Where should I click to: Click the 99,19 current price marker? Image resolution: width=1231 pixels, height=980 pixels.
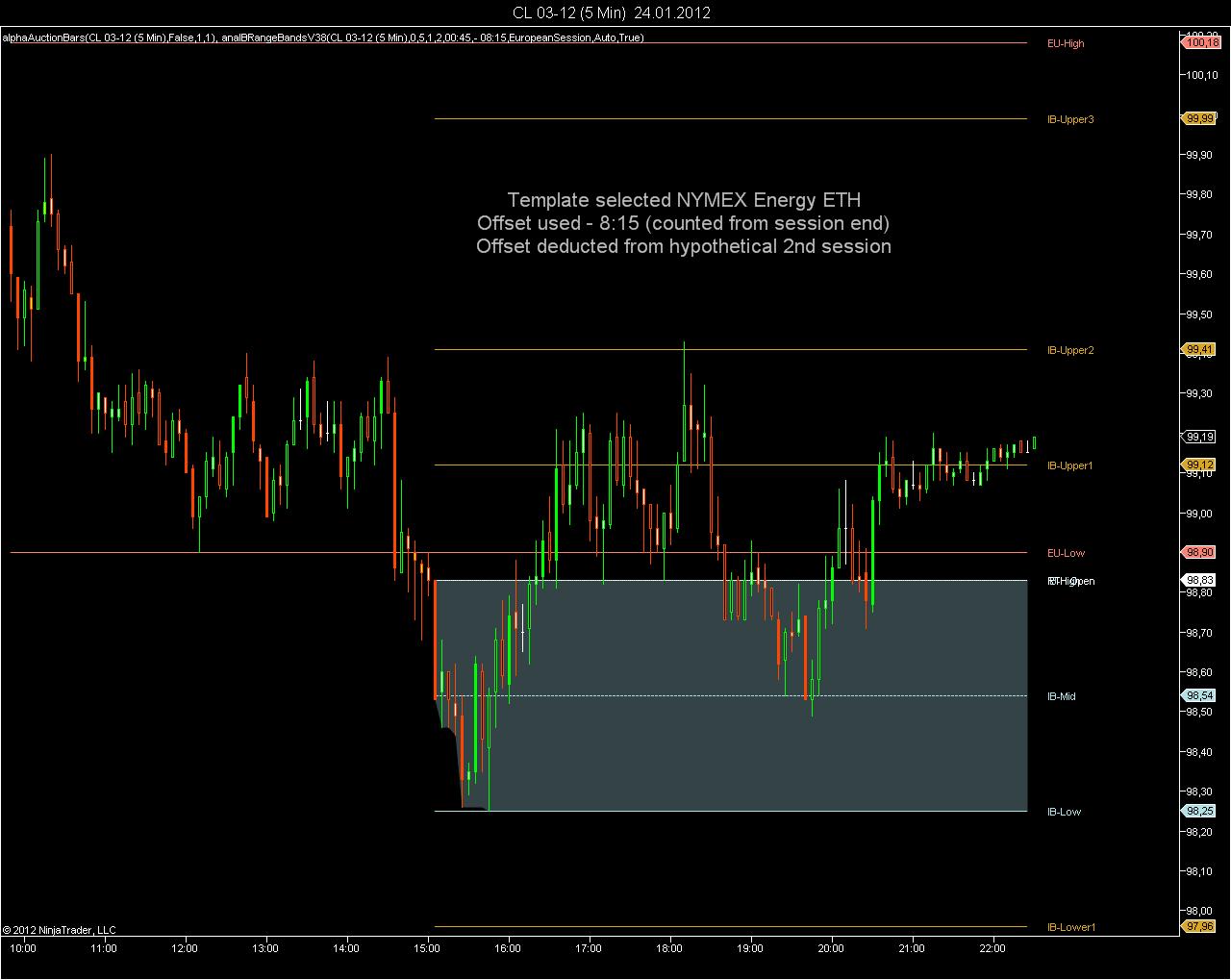tap(1198, 437)
